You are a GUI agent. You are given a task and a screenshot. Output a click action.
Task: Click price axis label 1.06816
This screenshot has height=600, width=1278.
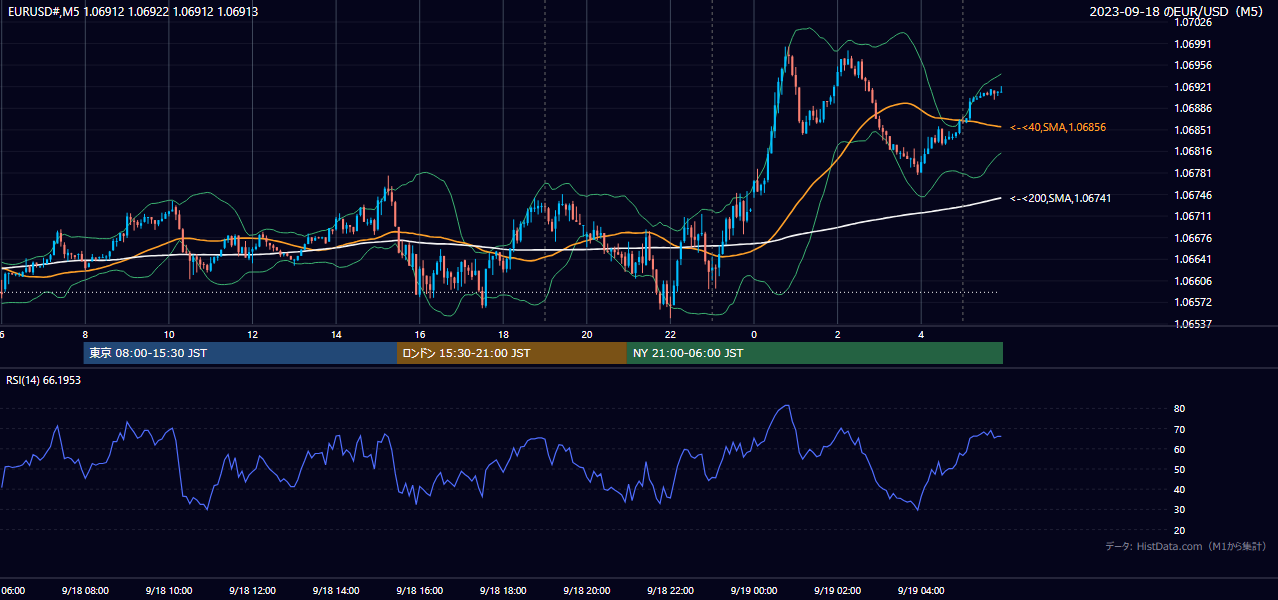tap(1192, 151)
